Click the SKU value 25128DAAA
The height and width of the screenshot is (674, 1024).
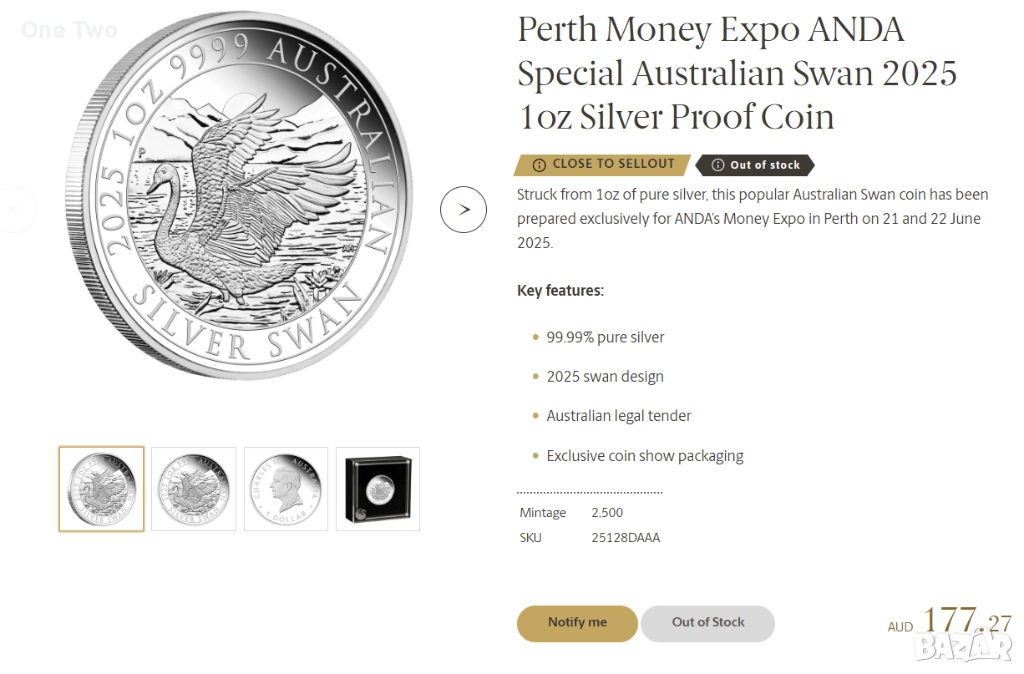tap(626, 537)
